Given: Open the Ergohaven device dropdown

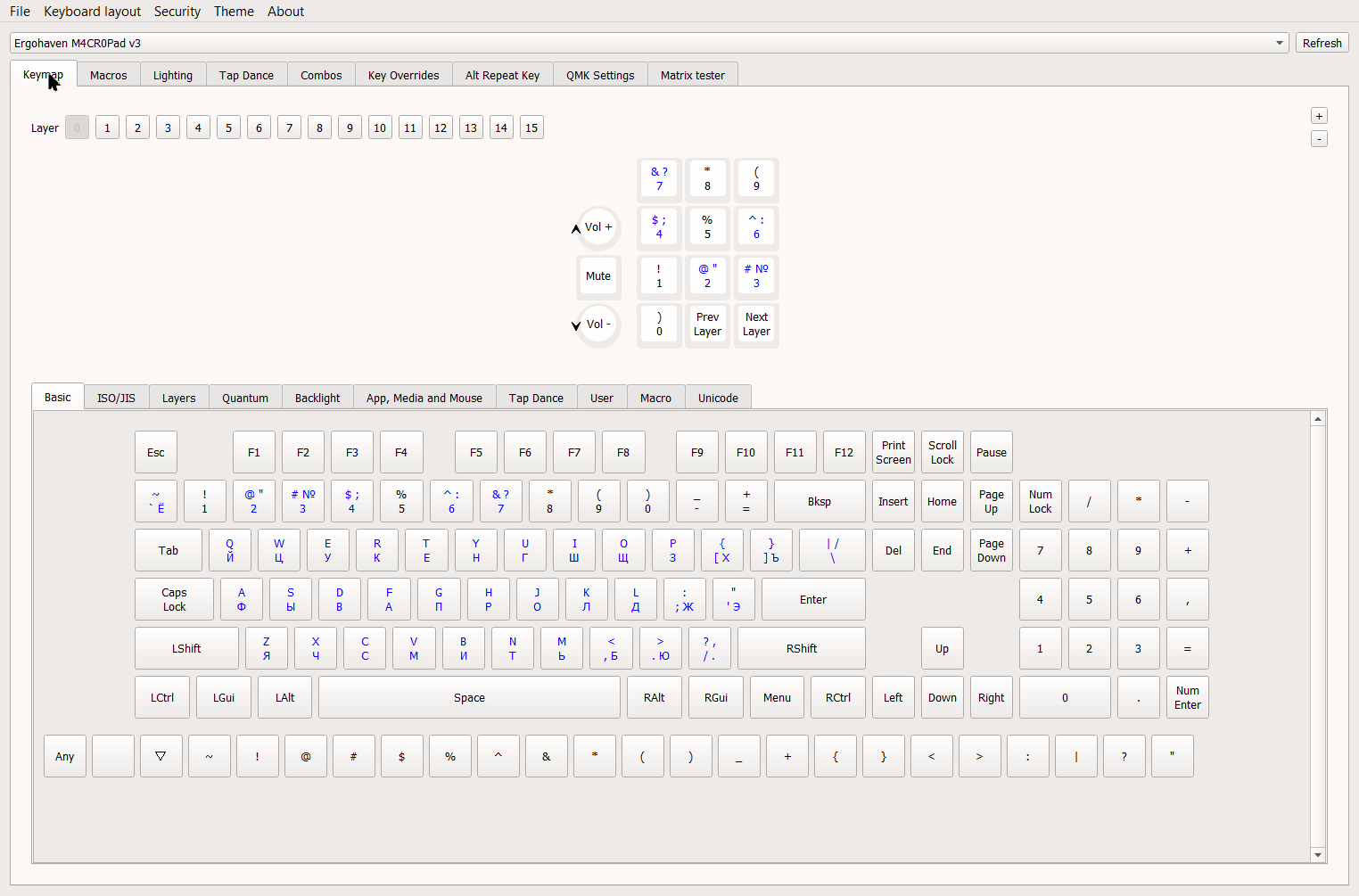Looking at the screenshot, I should [648, 43].
